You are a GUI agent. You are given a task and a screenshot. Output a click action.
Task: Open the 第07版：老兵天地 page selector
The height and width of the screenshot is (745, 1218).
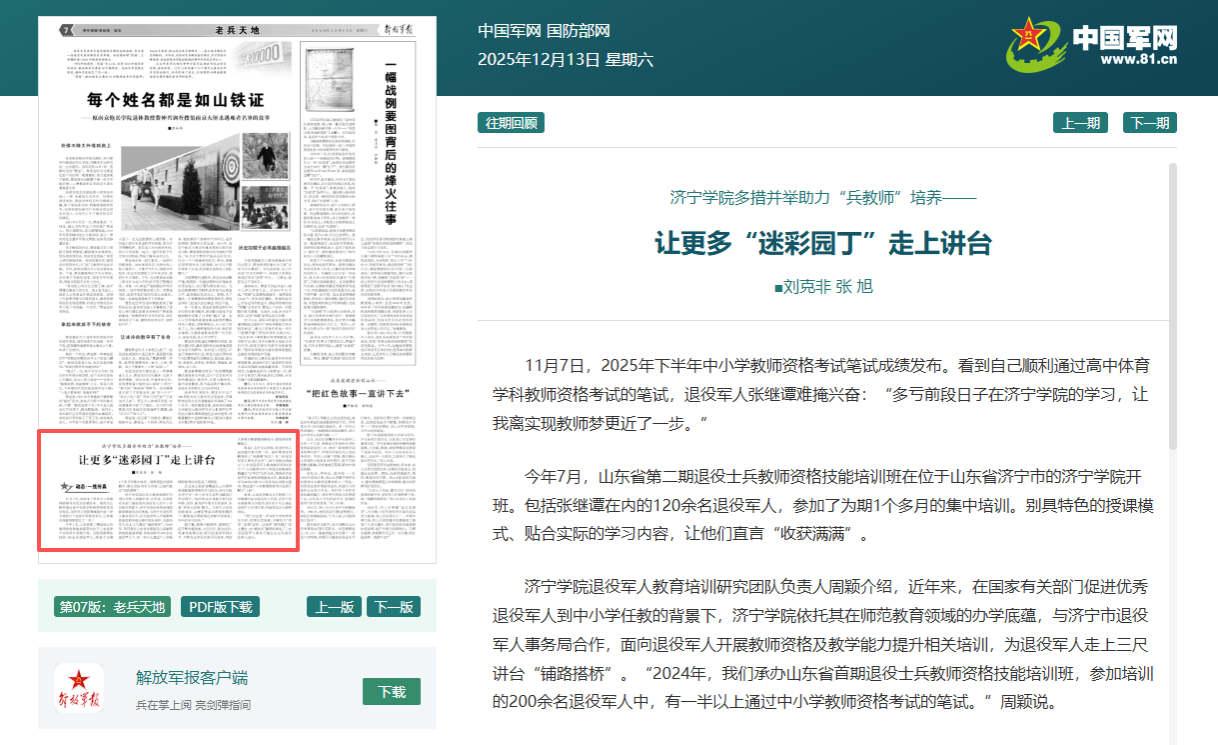click(x=112, y=606)
